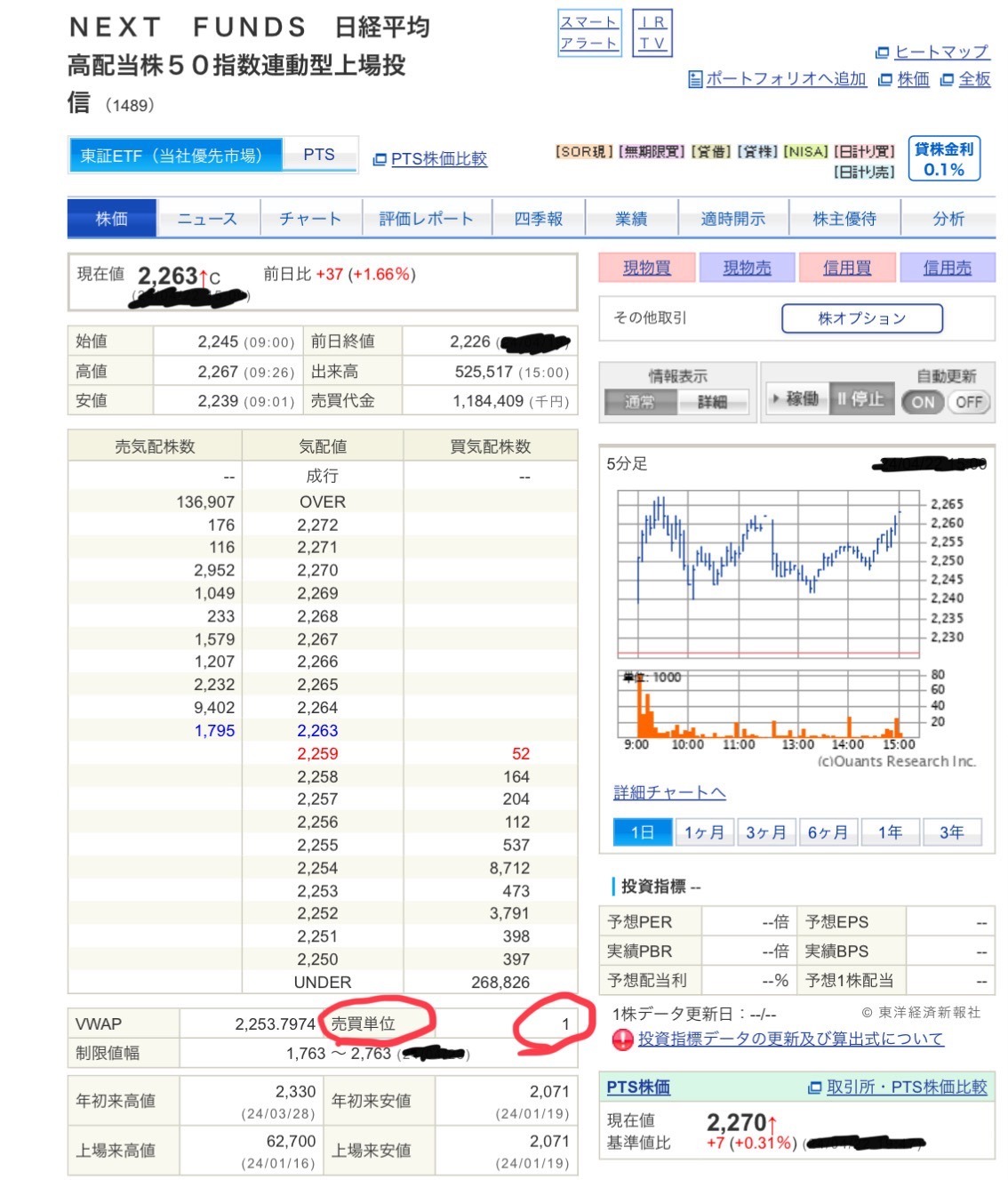Click the VWAP value 2,253.7974
The width and height of the screenshot is (1008, 1180).
tap(276, 1024)
